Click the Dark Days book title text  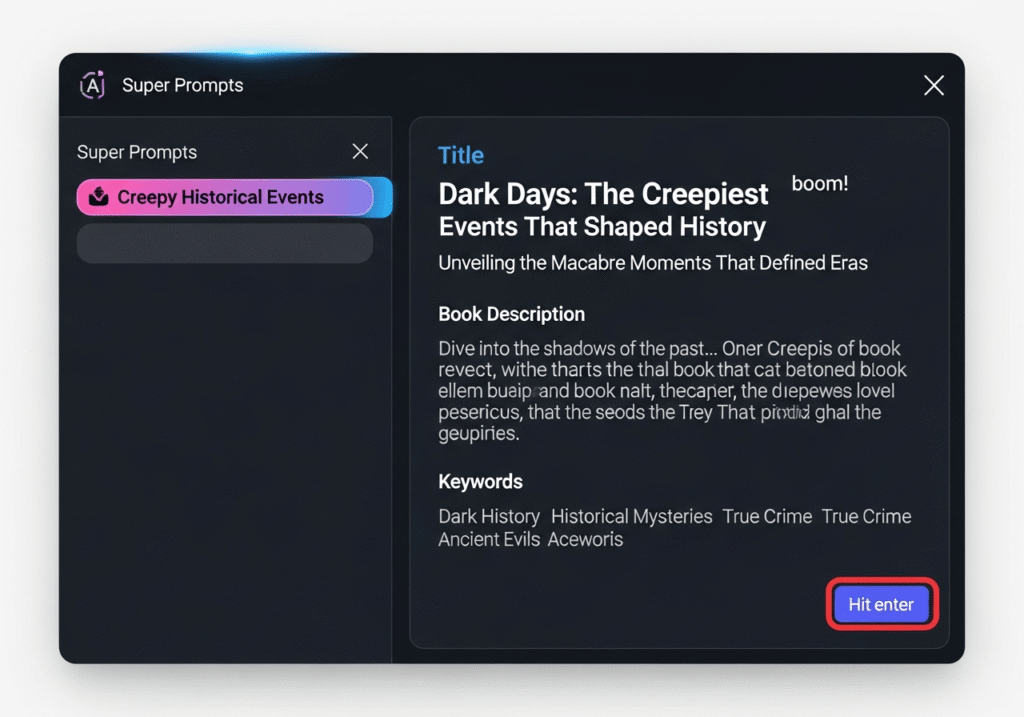pos(603,209)
